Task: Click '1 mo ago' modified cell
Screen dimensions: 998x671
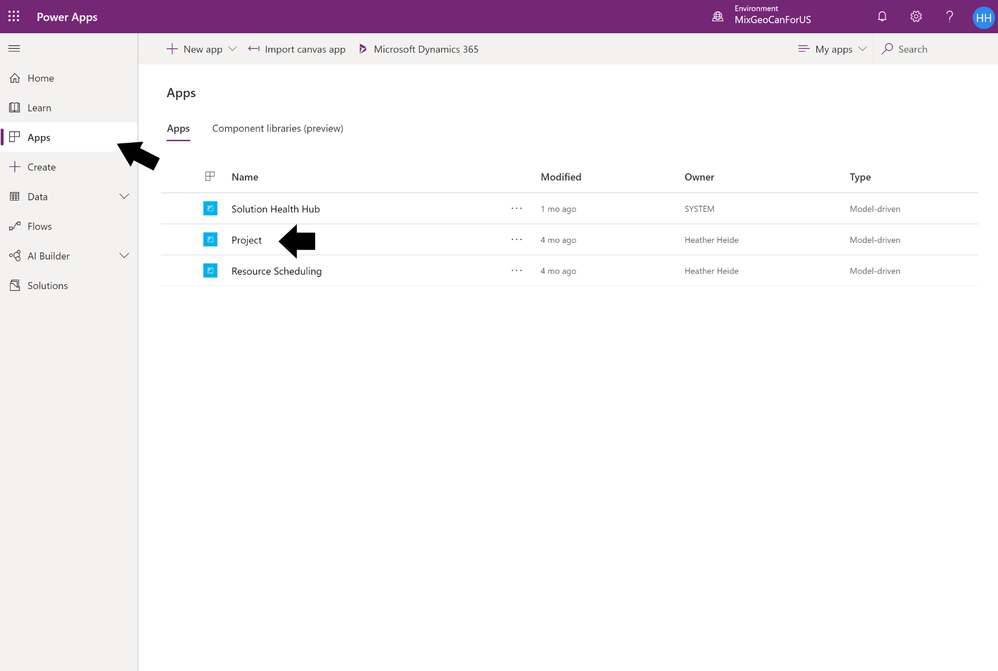Action: point(558,209)
